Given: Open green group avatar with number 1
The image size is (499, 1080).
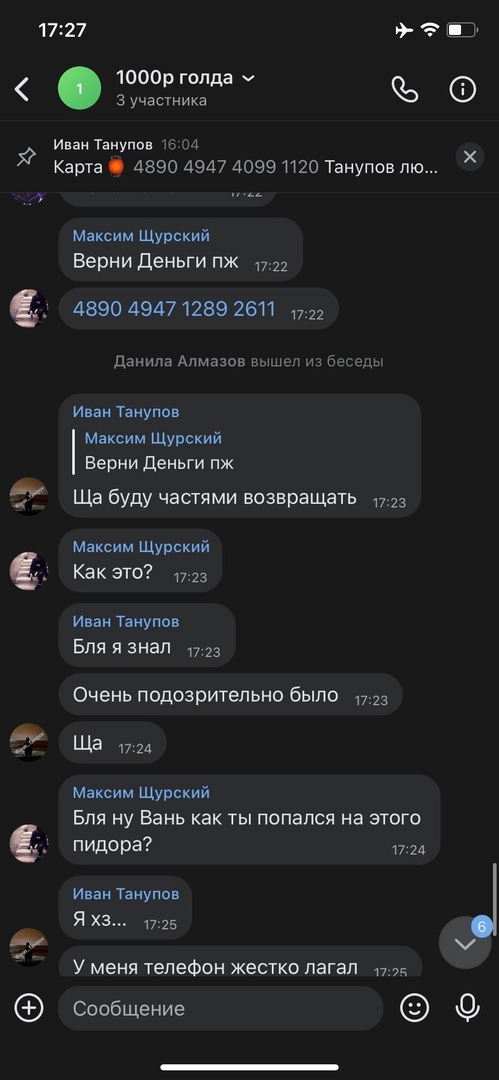Looking at the screenshot, I should coord(79,88).
